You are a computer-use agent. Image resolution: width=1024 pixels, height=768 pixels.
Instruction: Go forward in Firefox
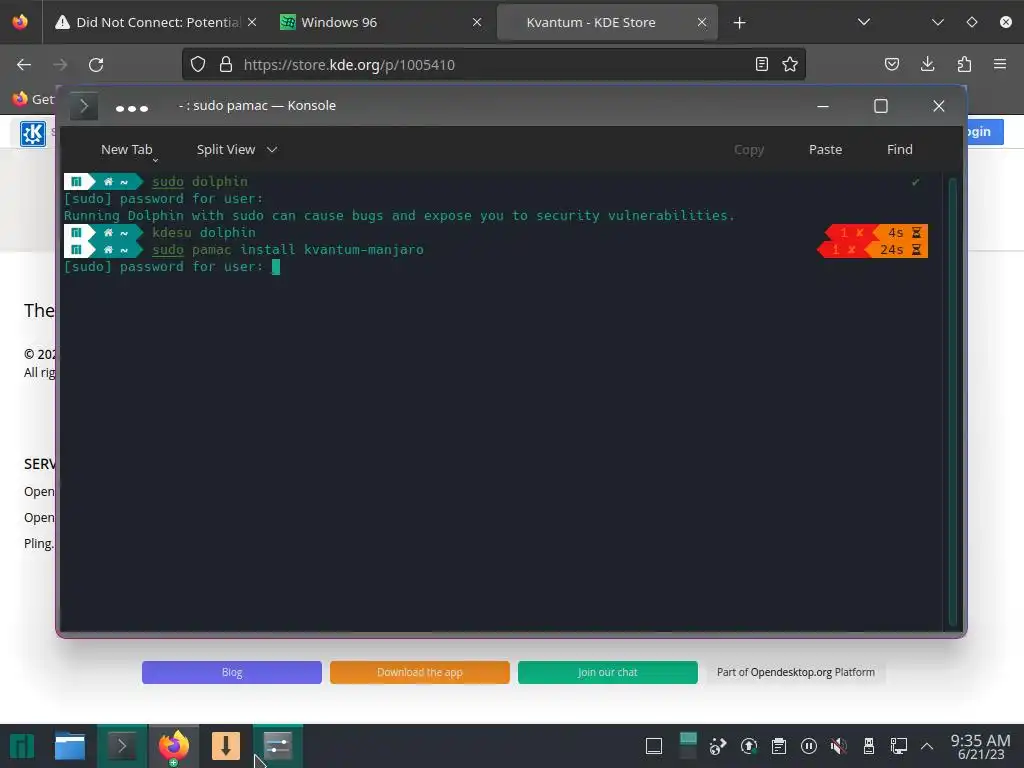coord(60,65)
